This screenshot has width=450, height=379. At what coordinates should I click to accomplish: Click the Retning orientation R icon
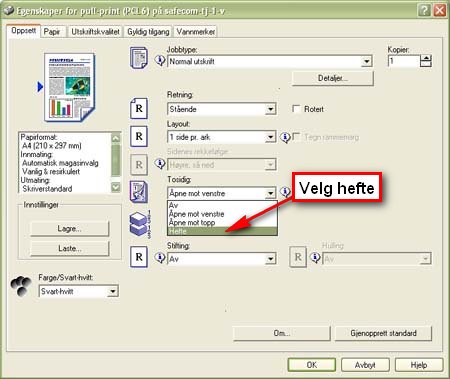[139, 108]
